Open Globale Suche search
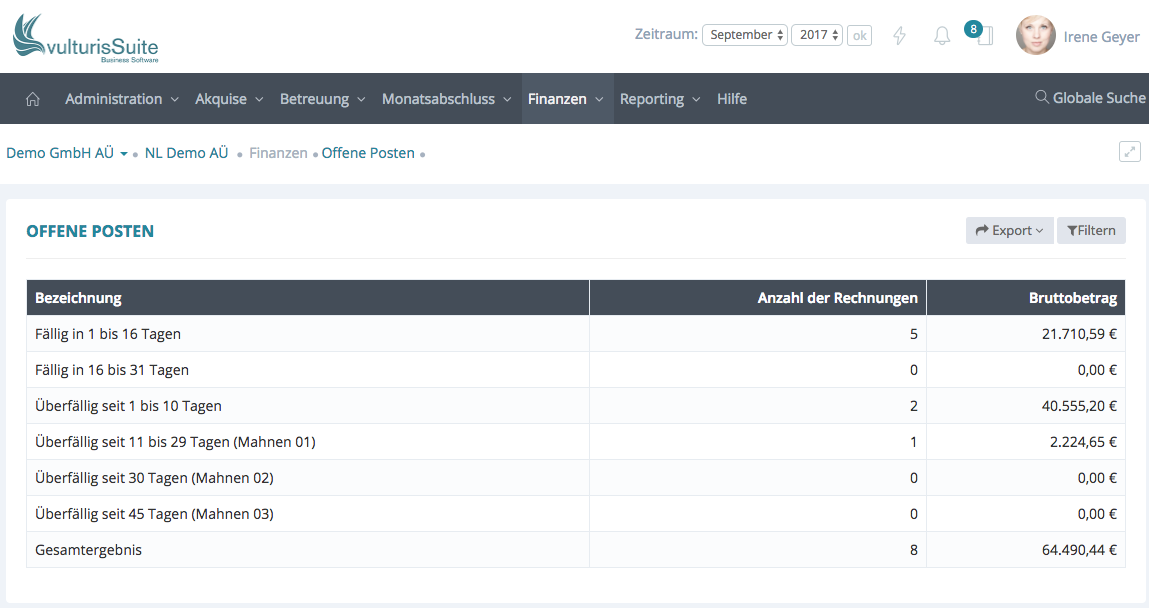 coord(1090,98)
